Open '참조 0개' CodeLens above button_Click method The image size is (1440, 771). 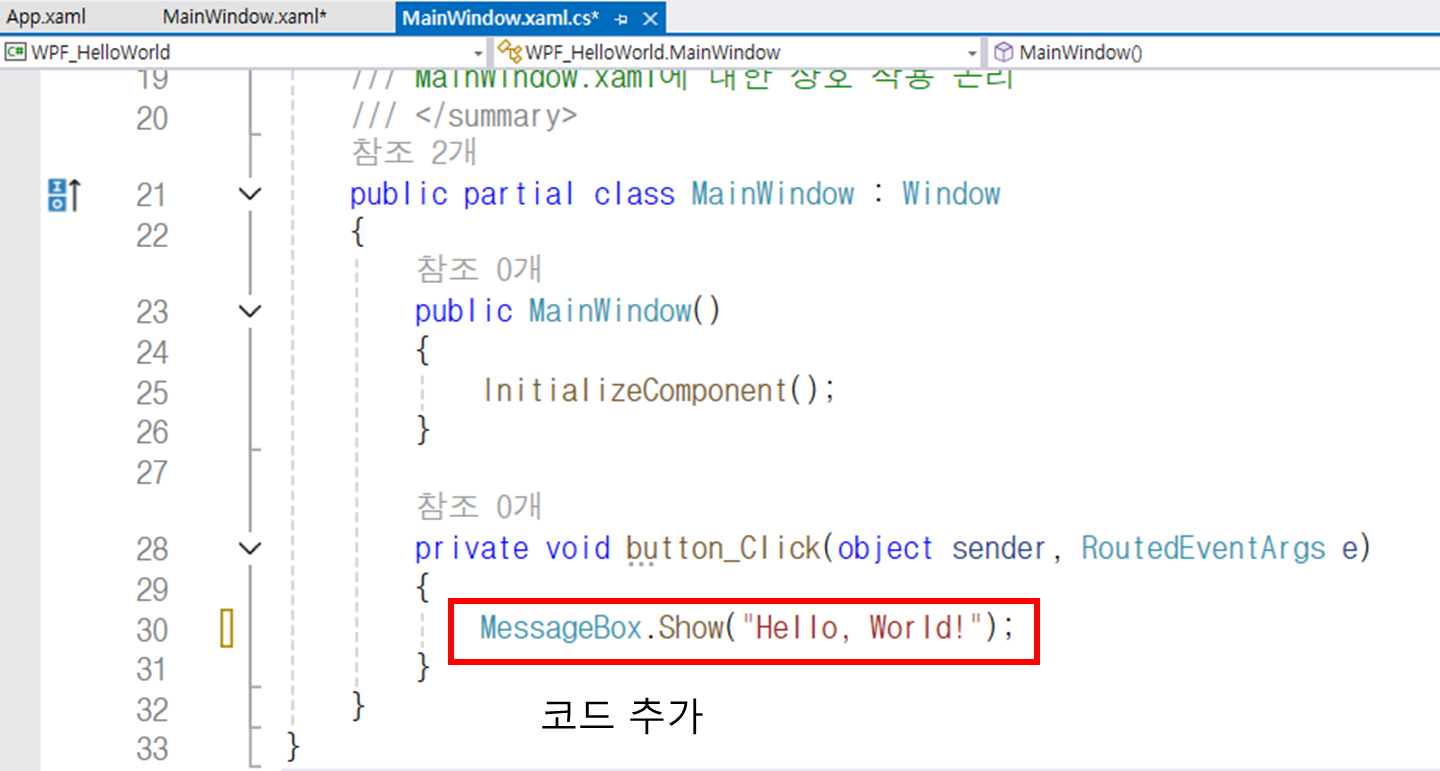479,506
